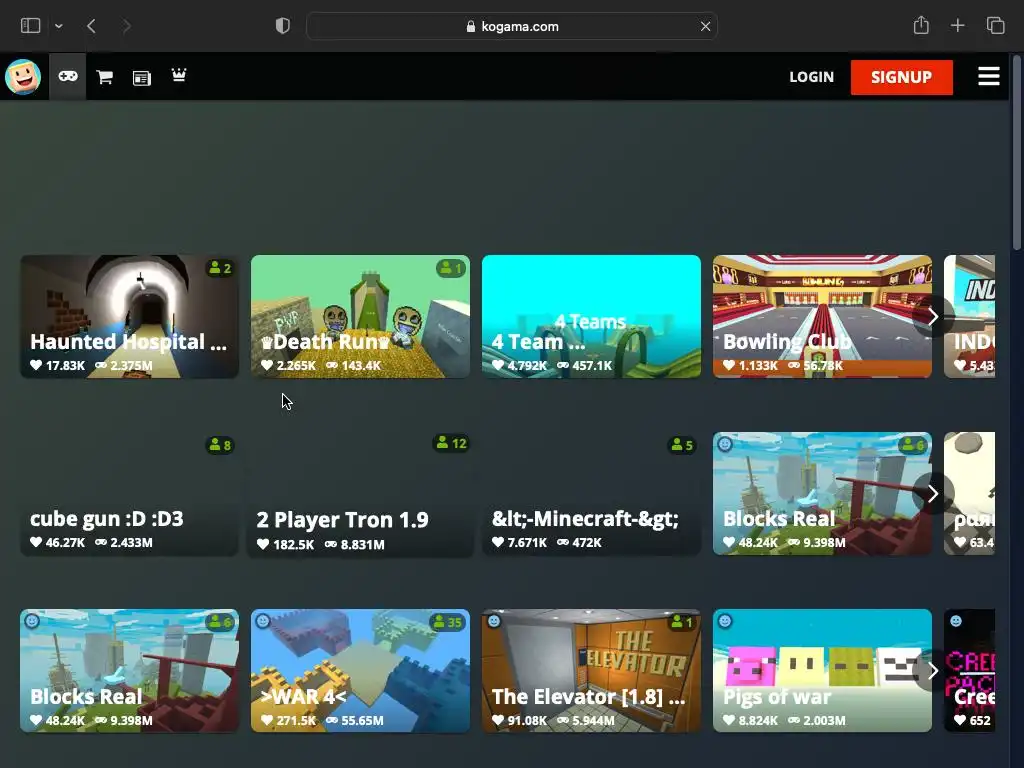Image resolution: width=1024 pixels, height=768 pixels.
Task: Click the 8 players badge on cube gun
Action: click(220, 445)
